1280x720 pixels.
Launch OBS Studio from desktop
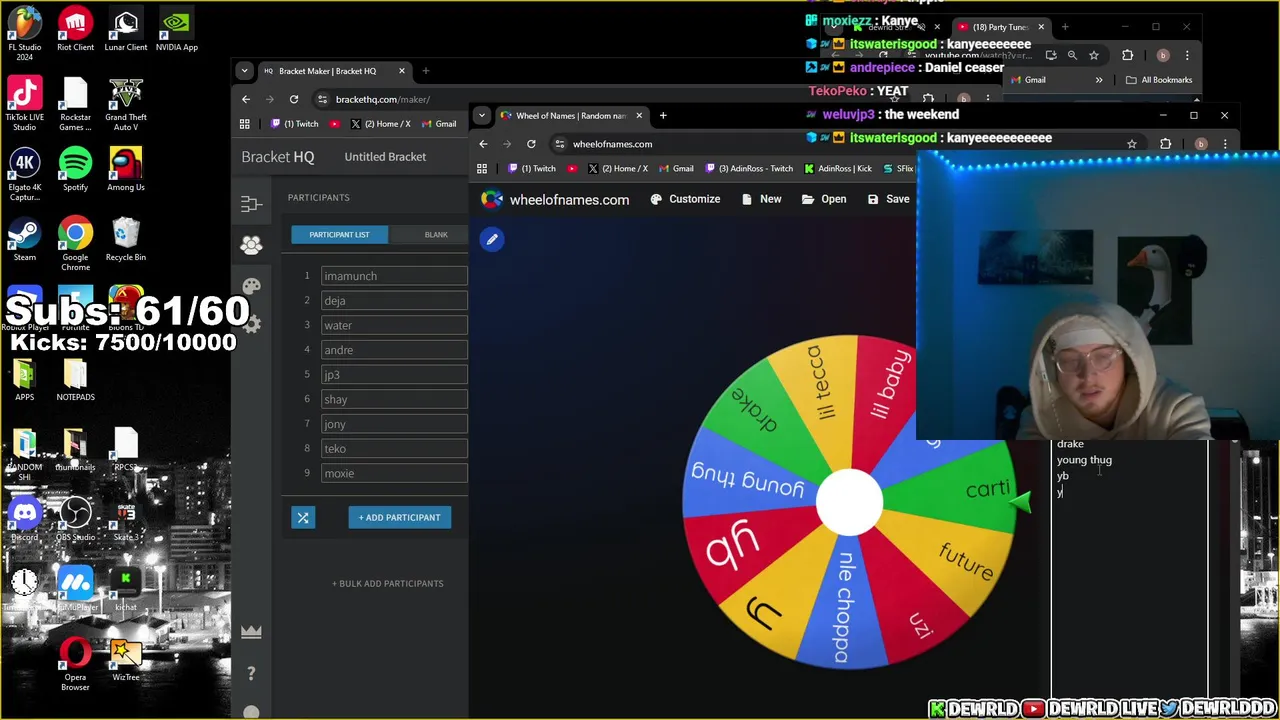(75, 520)
